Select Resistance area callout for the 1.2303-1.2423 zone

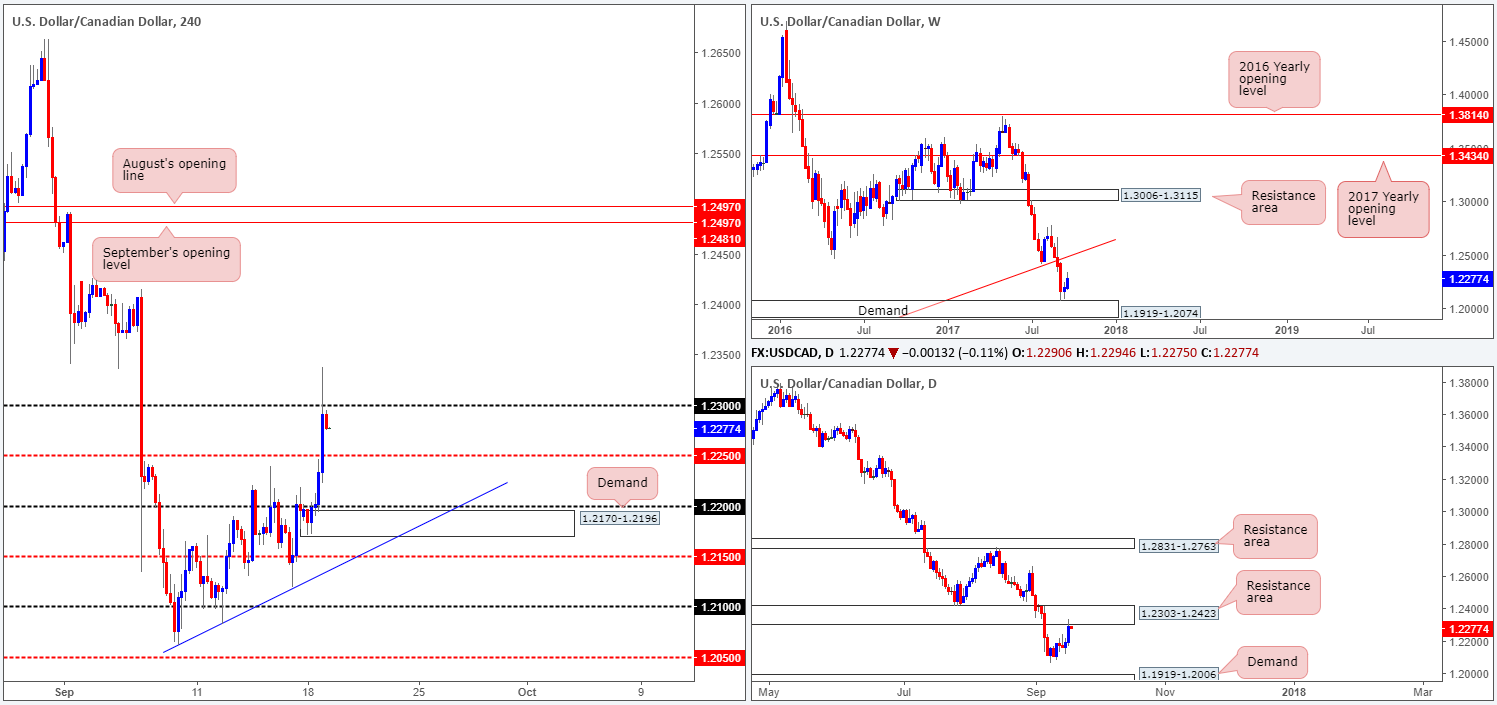pos(1276,591)
